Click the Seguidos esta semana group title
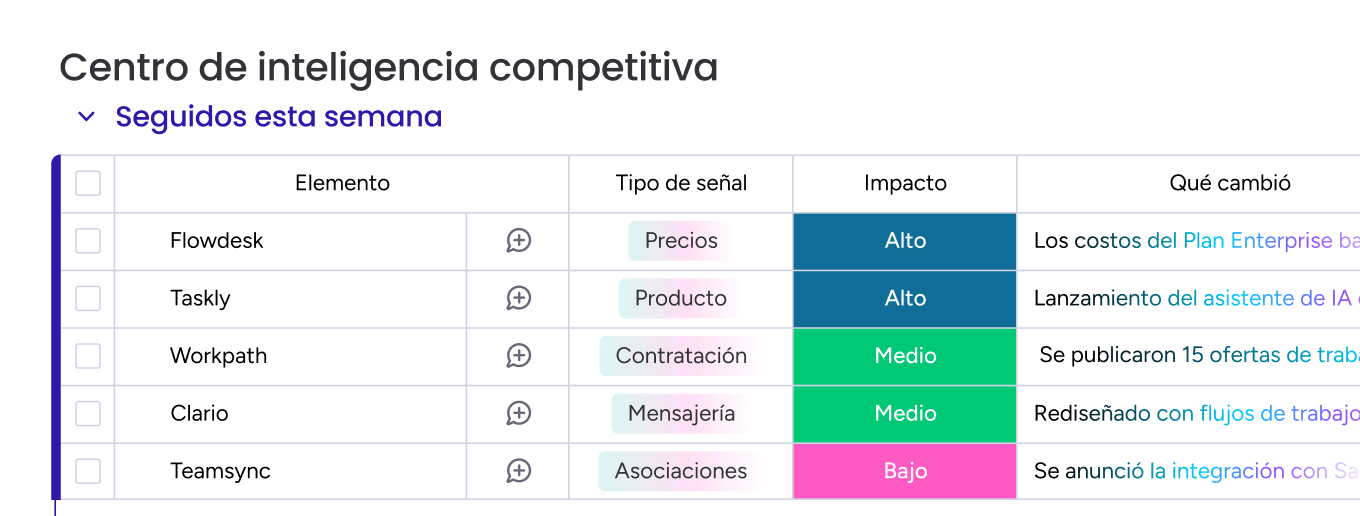Viewport: 1360px width, 516px height. (x=279, y=117)
